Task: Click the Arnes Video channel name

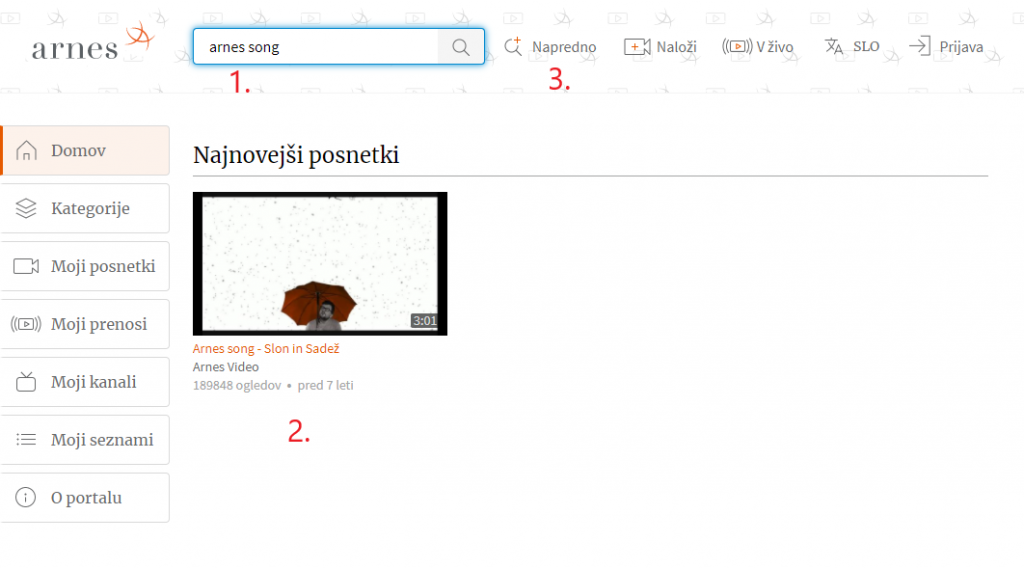Action: (x=225, y=367)
